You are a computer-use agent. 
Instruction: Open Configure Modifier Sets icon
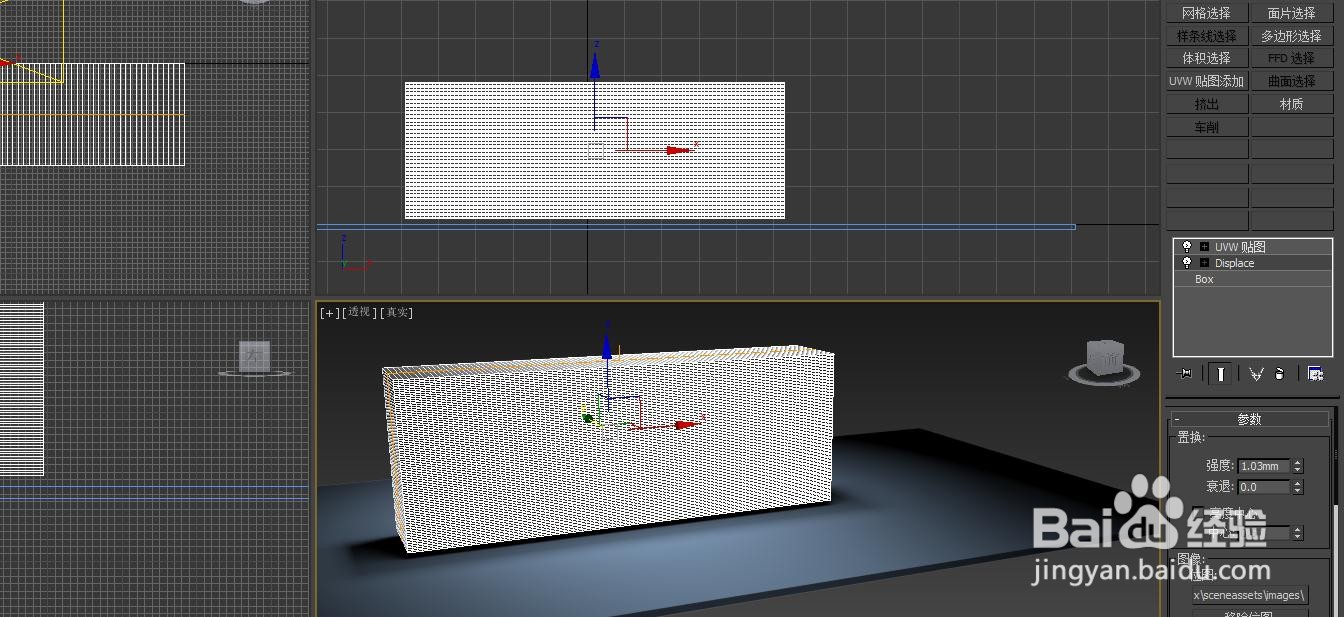pos(1316,373)
